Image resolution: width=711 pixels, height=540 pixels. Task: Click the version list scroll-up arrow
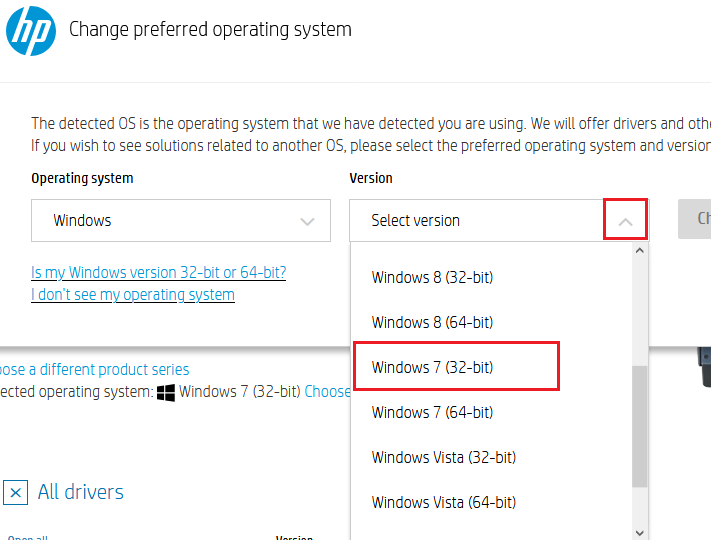pyautogui.click(x=640, y=251)
